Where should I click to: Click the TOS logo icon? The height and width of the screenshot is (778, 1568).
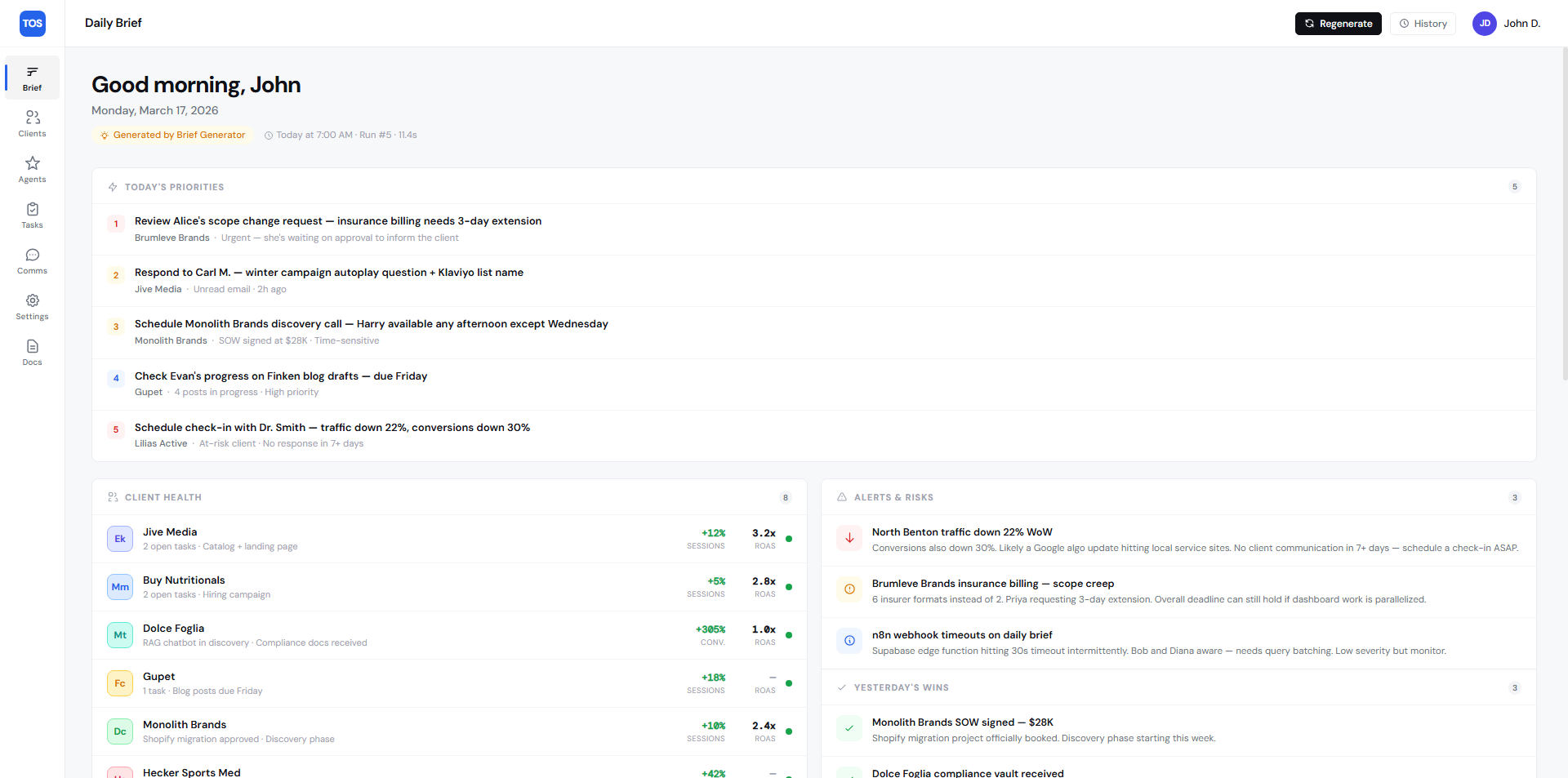point(33,24)
